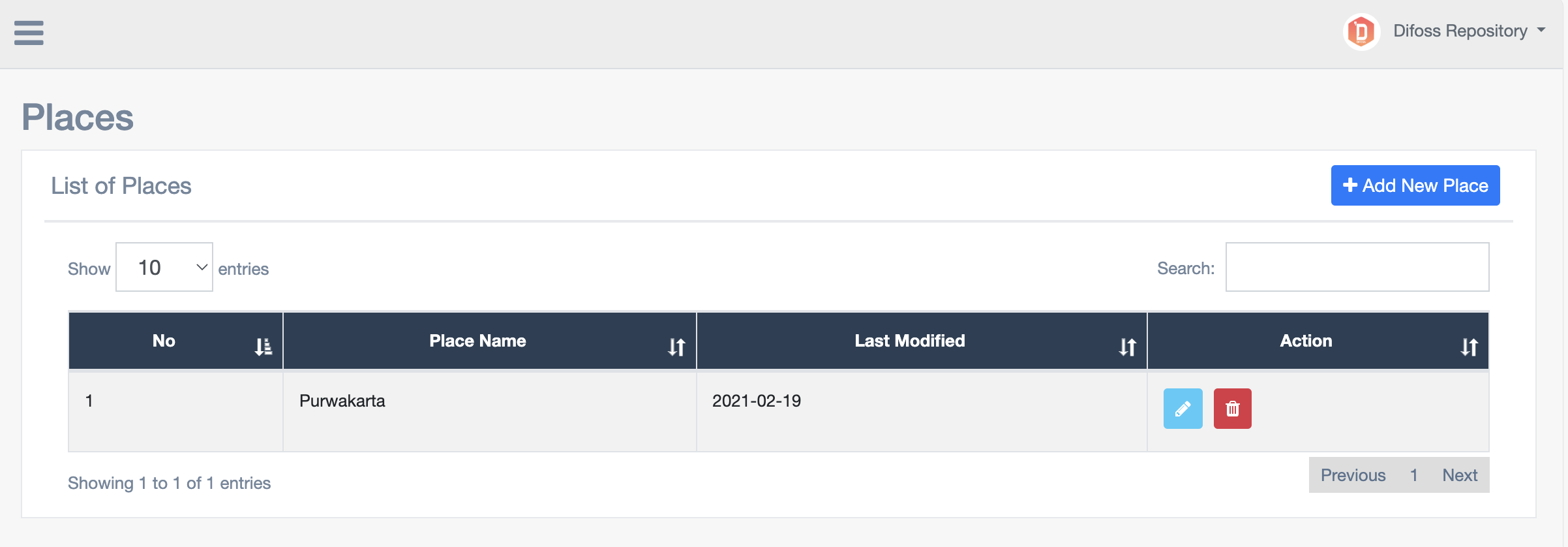Viewport: 1568px width, 547px height.
Task: Sort table by Last Modified header
Action: (x=909, y=341)
